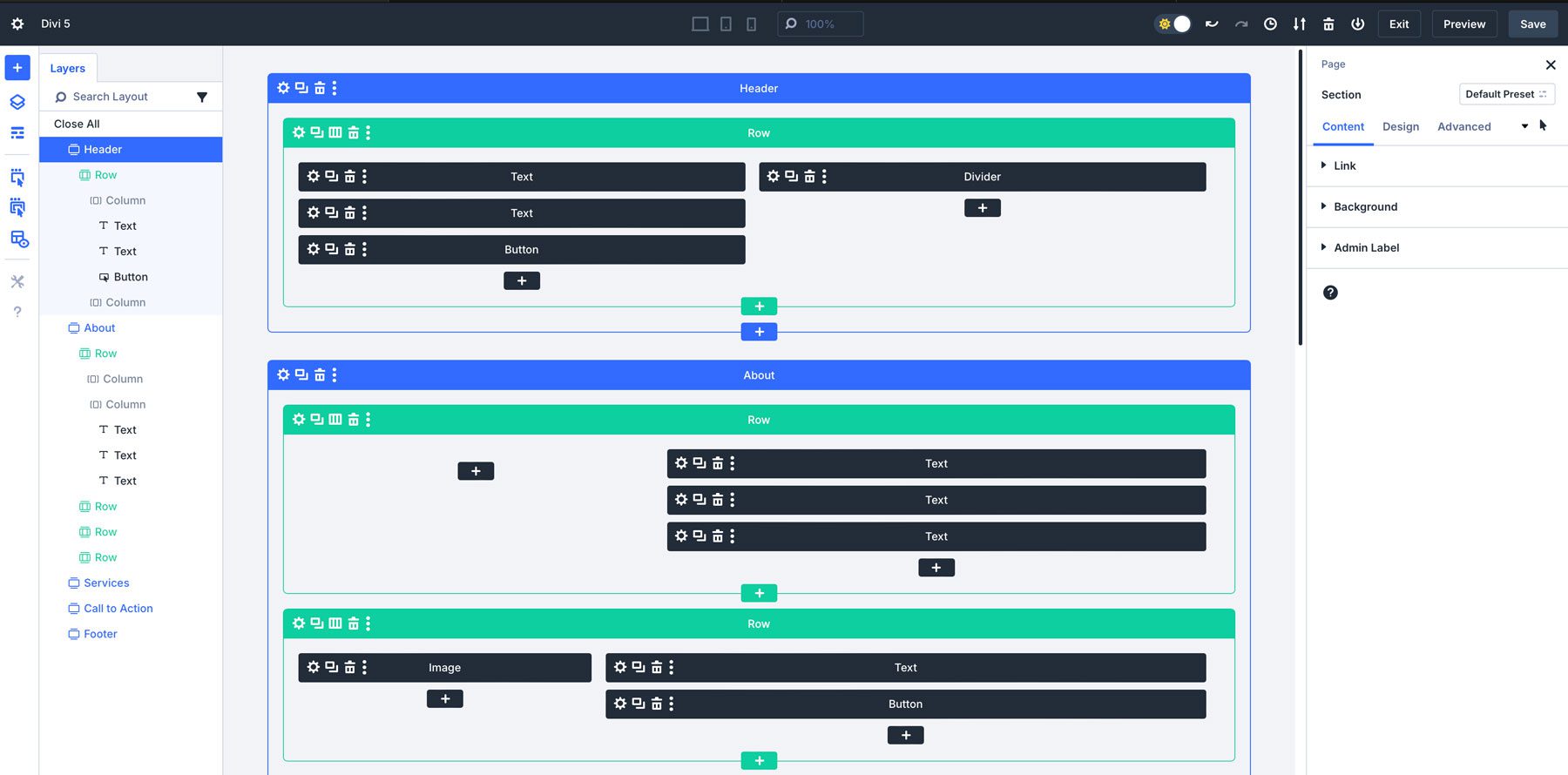Screen dimensions: 1568x775
Task: Click the Preview button
Action: pyautogui.click(x=1464, y=24)
